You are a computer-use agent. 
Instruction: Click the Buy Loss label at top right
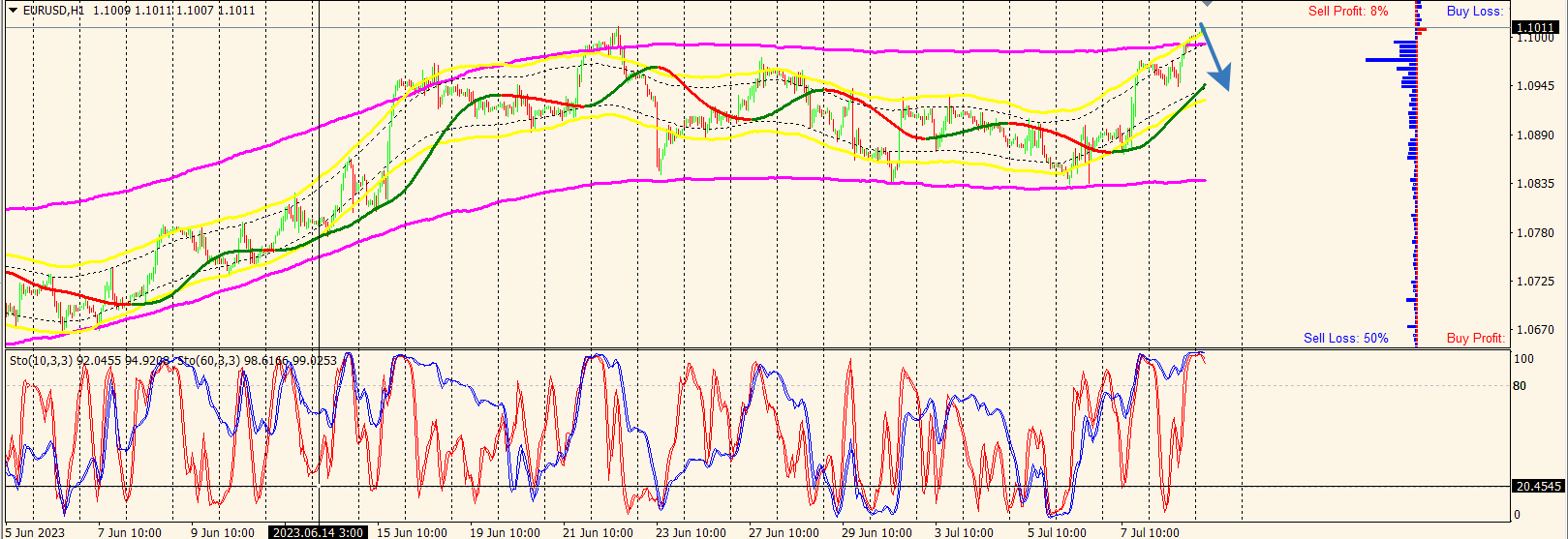(1475, 12)
